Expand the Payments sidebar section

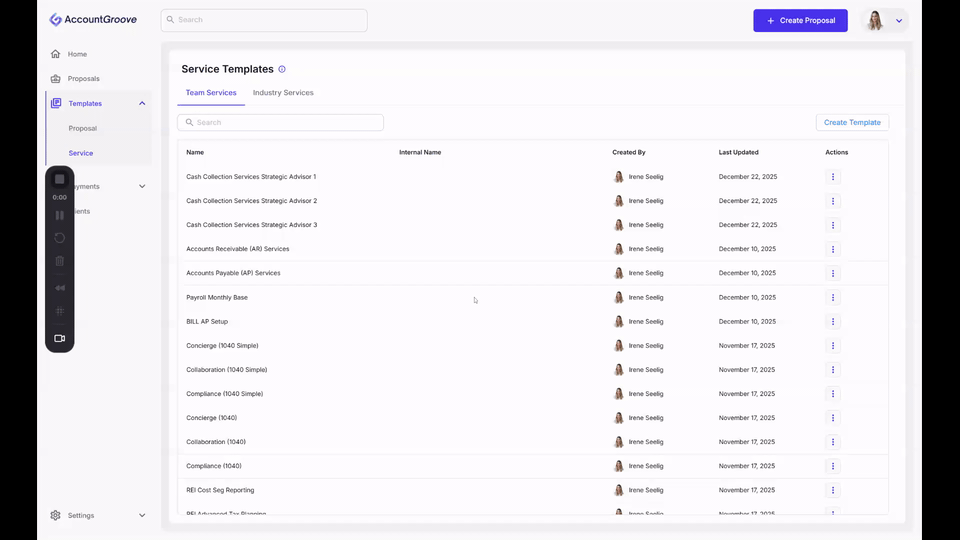142,186
